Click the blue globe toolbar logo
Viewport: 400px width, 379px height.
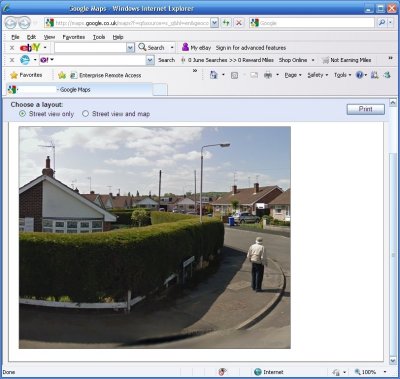pos(25,60)
